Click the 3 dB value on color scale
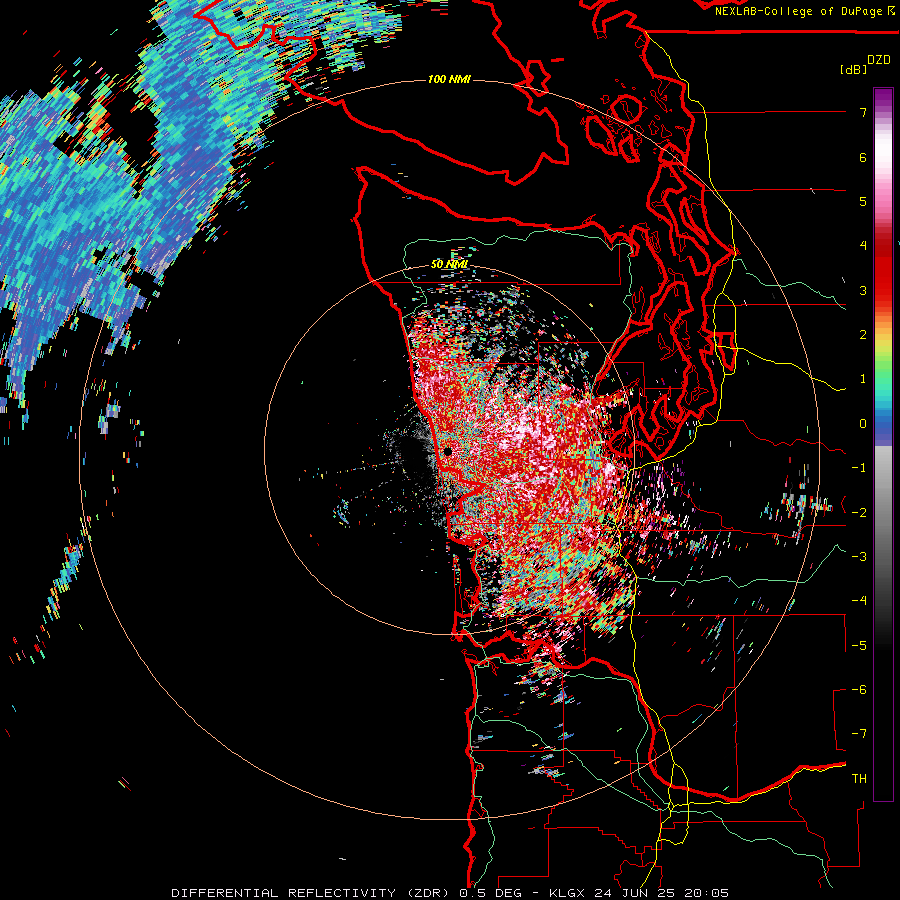This screenshot has width=900, height=900. 863,290
